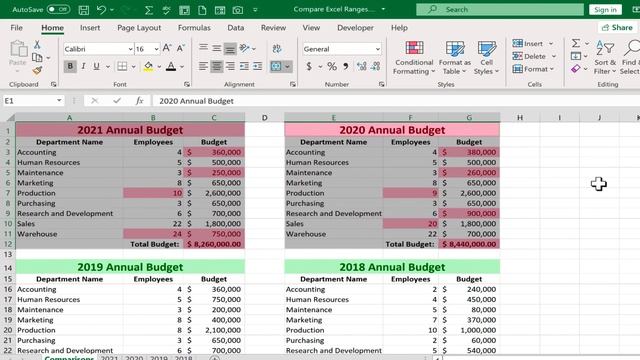Open Cell Styles gallery

(487, 58)
